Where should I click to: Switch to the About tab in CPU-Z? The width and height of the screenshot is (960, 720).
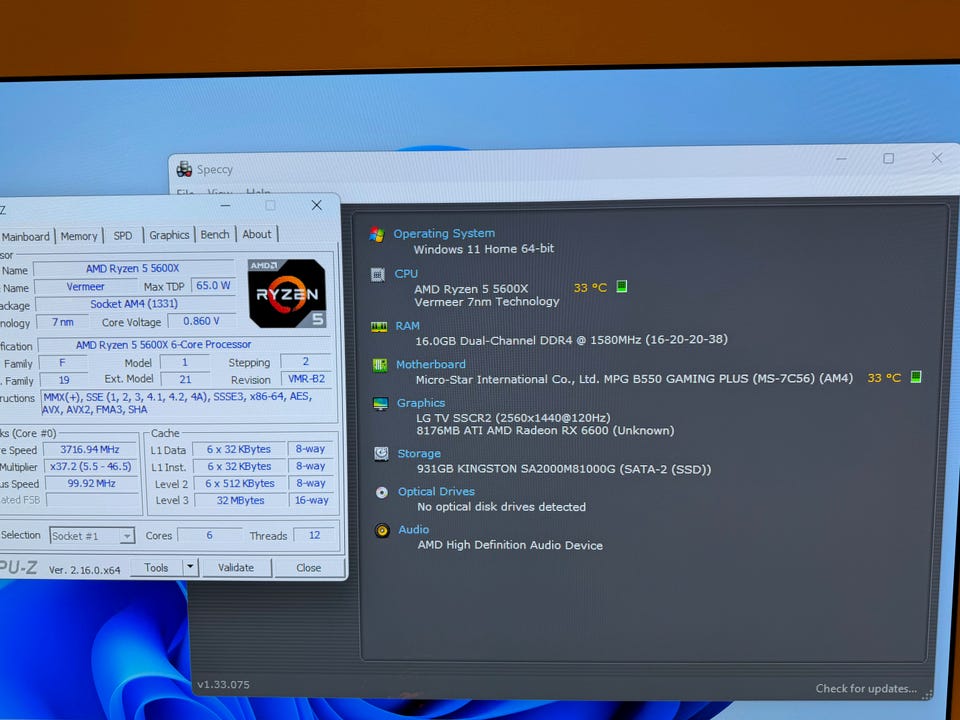point(257,234)
